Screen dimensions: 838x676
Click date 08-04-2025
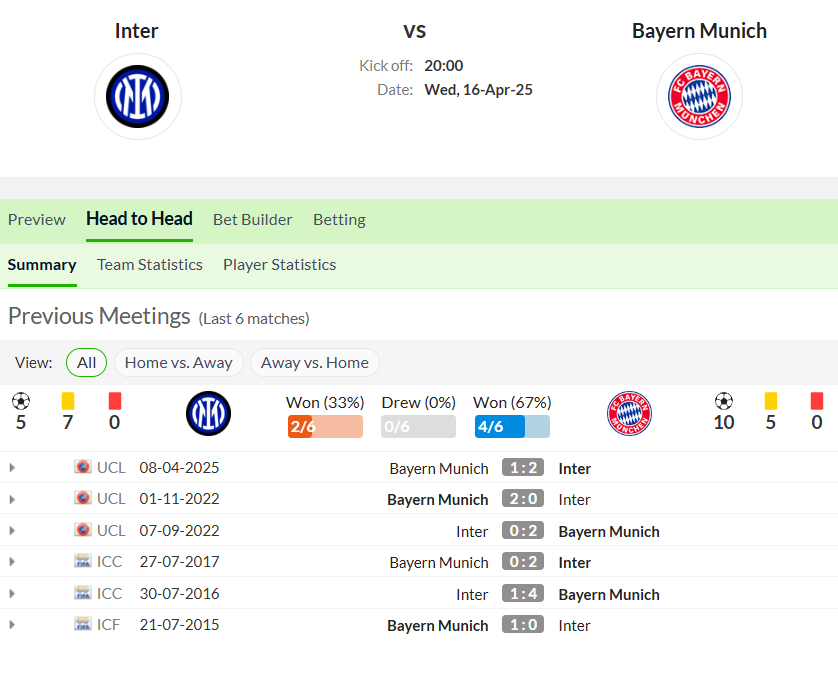click(x=179, y=468)
